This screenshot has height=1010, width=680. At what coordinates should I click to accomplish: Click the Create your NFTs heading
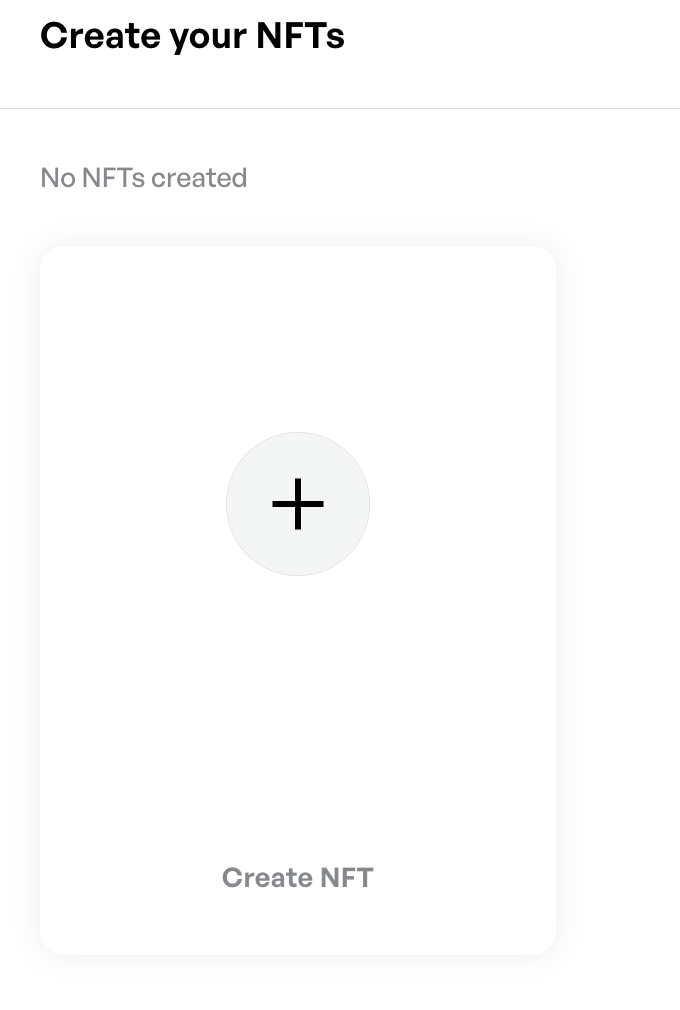192,36
